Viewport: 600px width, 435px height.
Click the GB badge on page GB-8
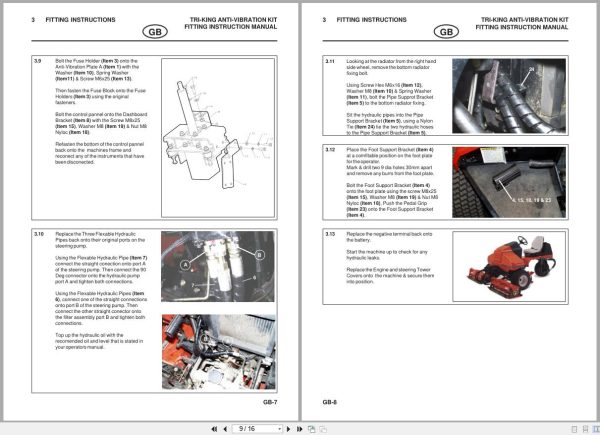point(446,32)
